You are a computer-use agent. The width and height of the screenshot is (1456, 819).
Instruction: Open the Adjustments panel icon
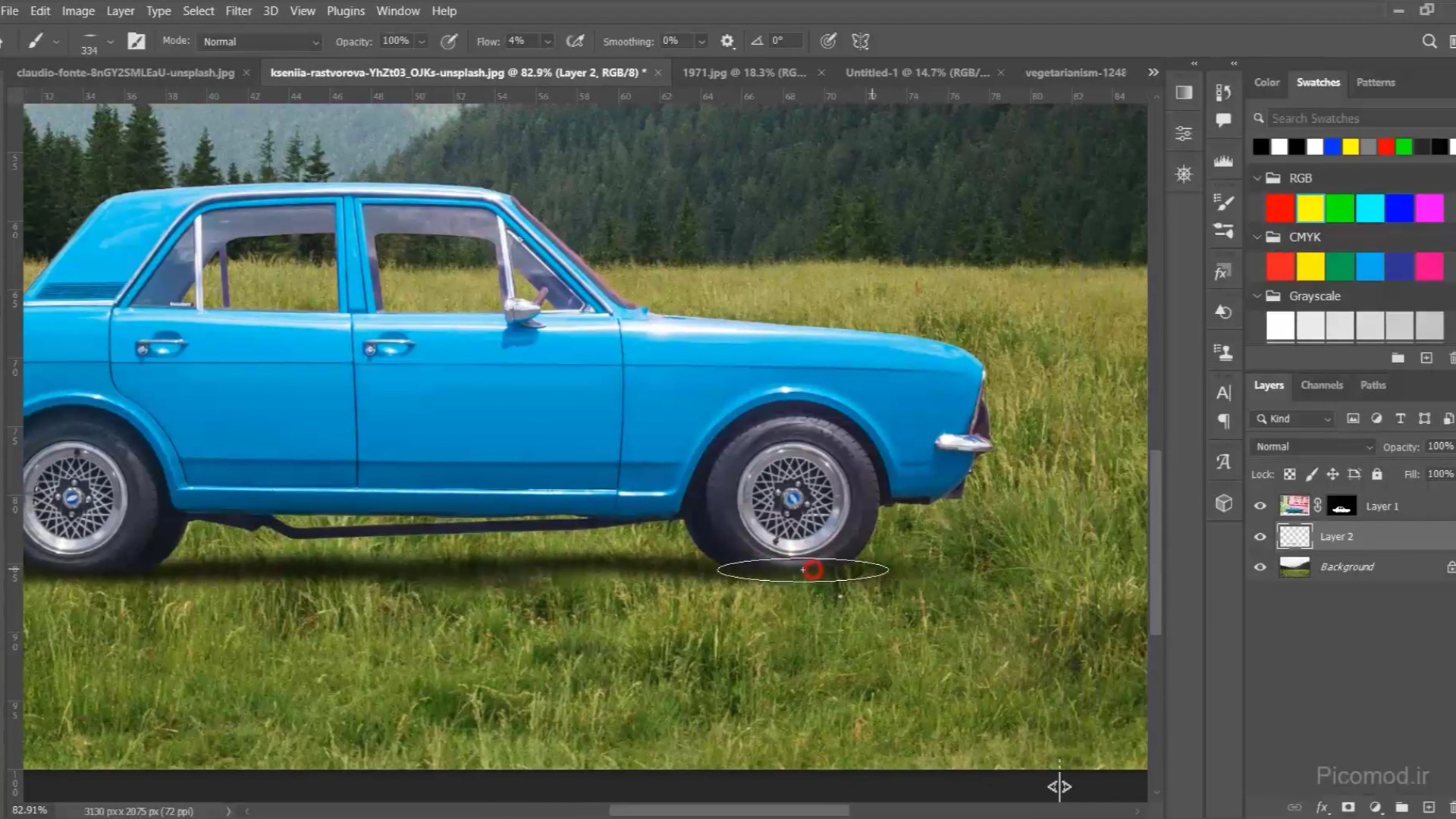click(1183, 133)
